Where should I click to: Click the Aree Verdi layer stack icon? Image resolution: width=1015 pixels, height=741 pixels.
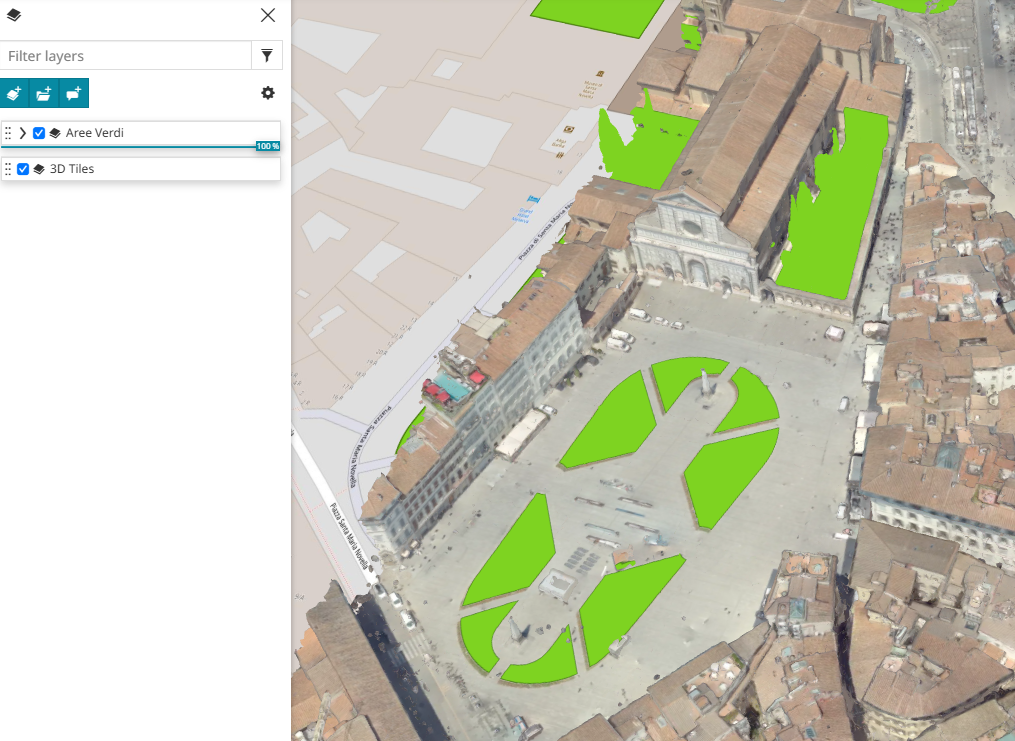55,133
